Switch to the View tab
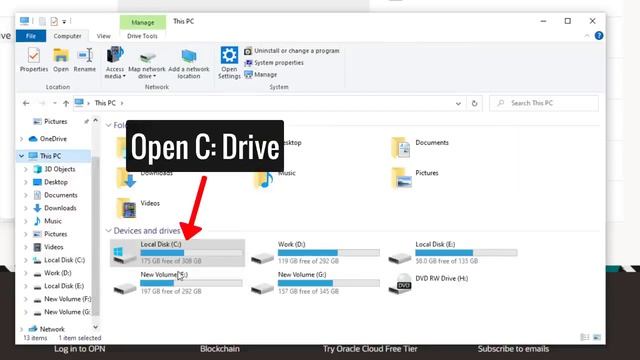The height and width of the screenshot is (360, 640). coord(103,36)
